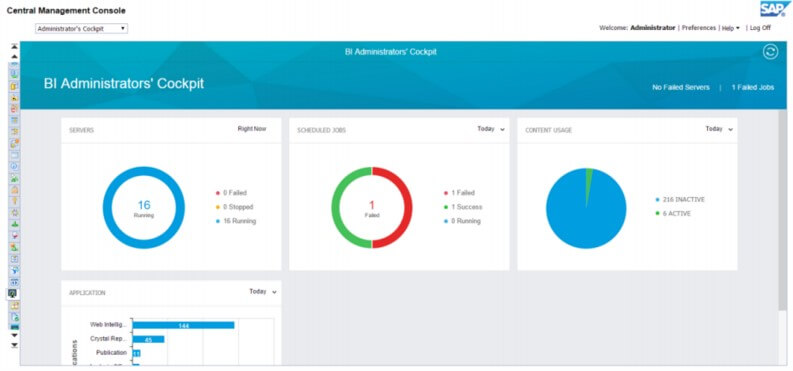The height and width of the screenshot is (371, 793).
Task: Jump to bottom of sidebar icon list
Action: pos(14,345)
